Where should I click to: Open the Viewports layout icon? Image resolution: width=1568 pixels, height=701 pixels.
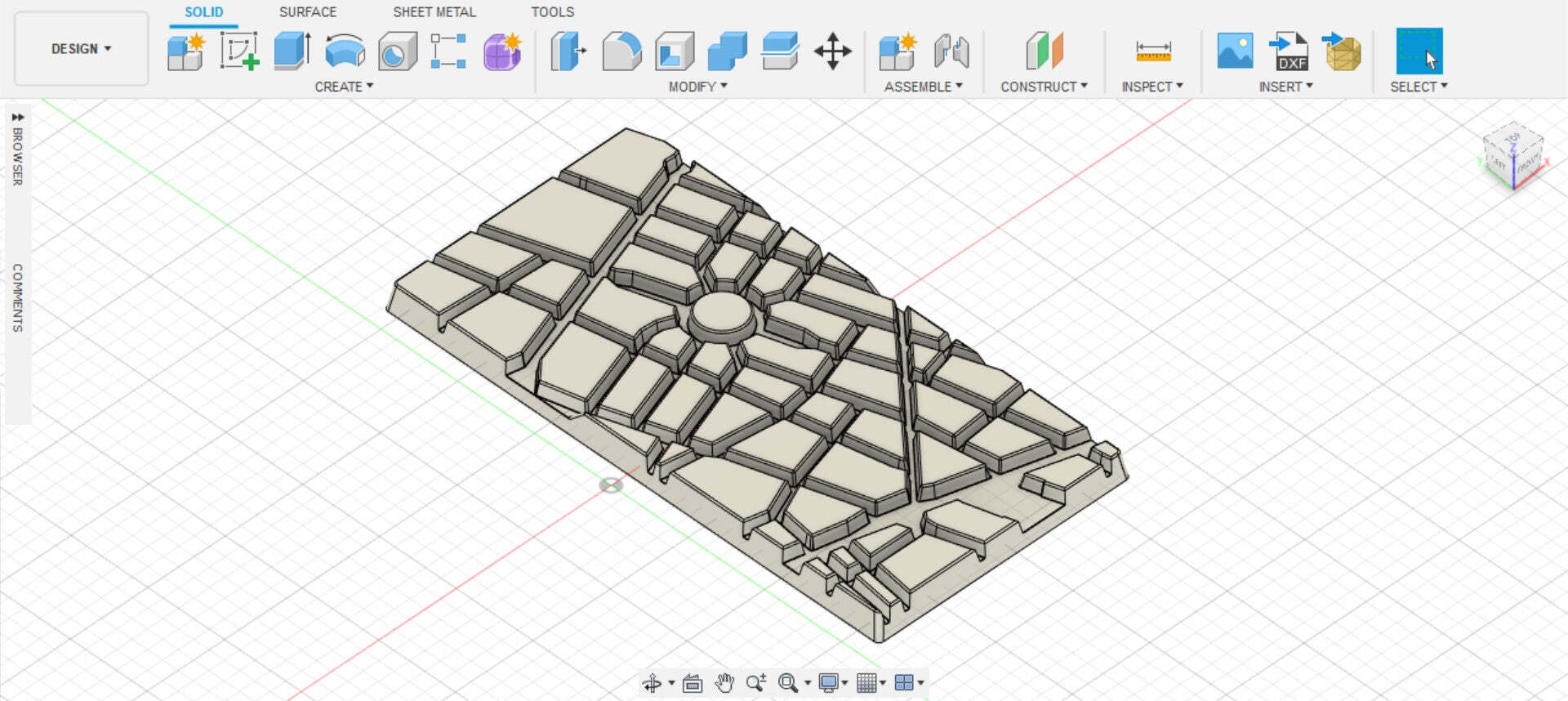click(x=904, y=683)
